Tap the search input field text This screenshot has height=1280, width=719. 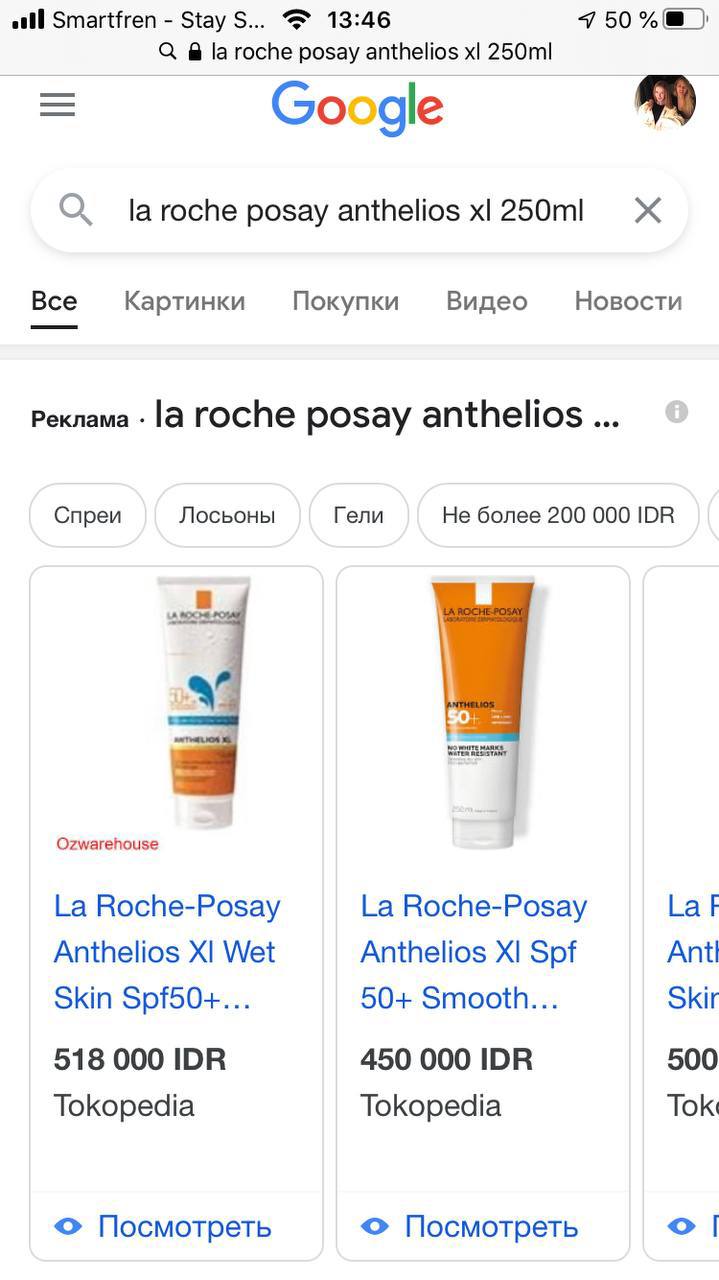coord(356,211)
